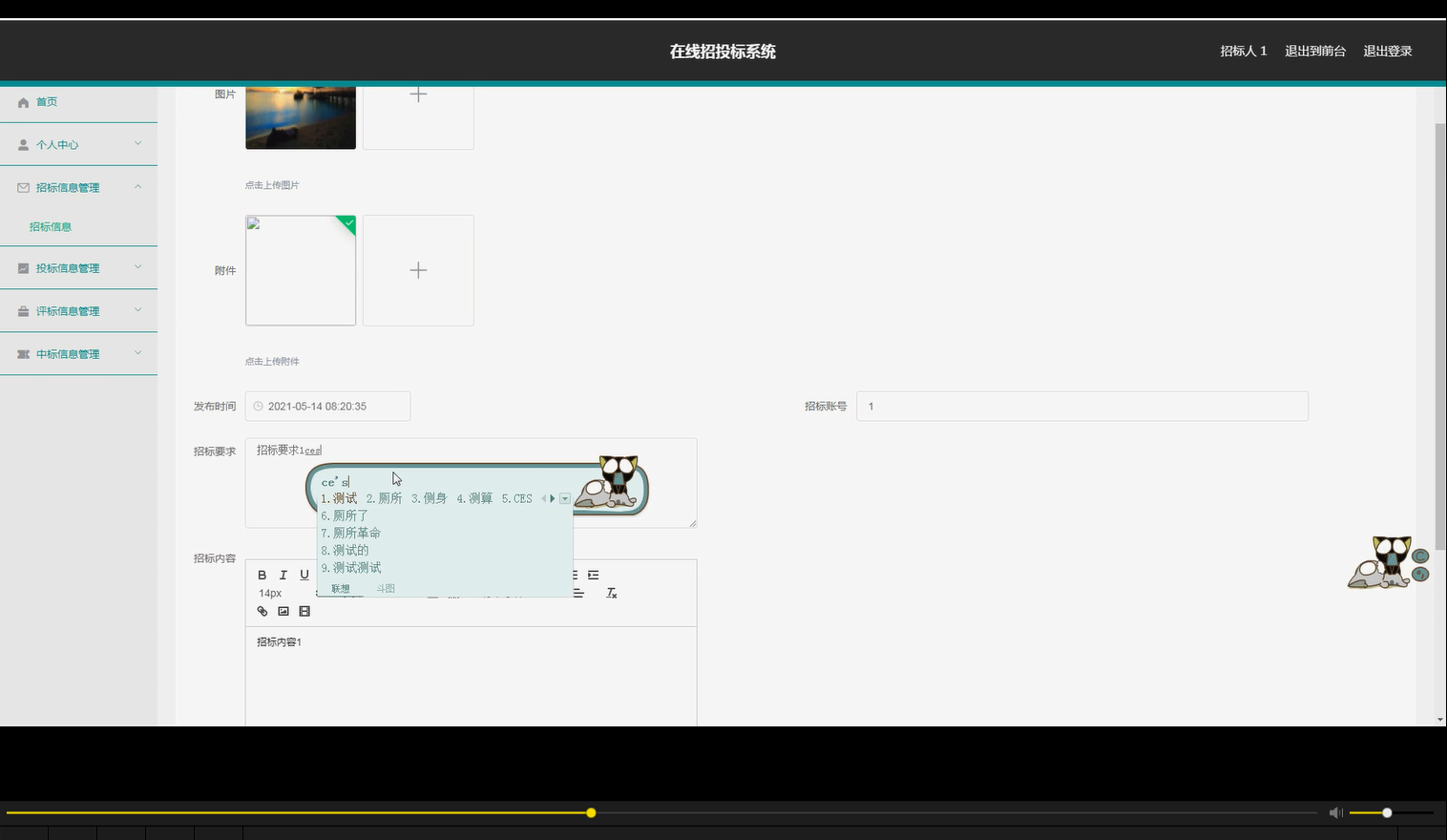Click the 招标账号 input field
Image resolution: width=1447 pixels, height=840 pixels.
click(x=1082, y=406)
